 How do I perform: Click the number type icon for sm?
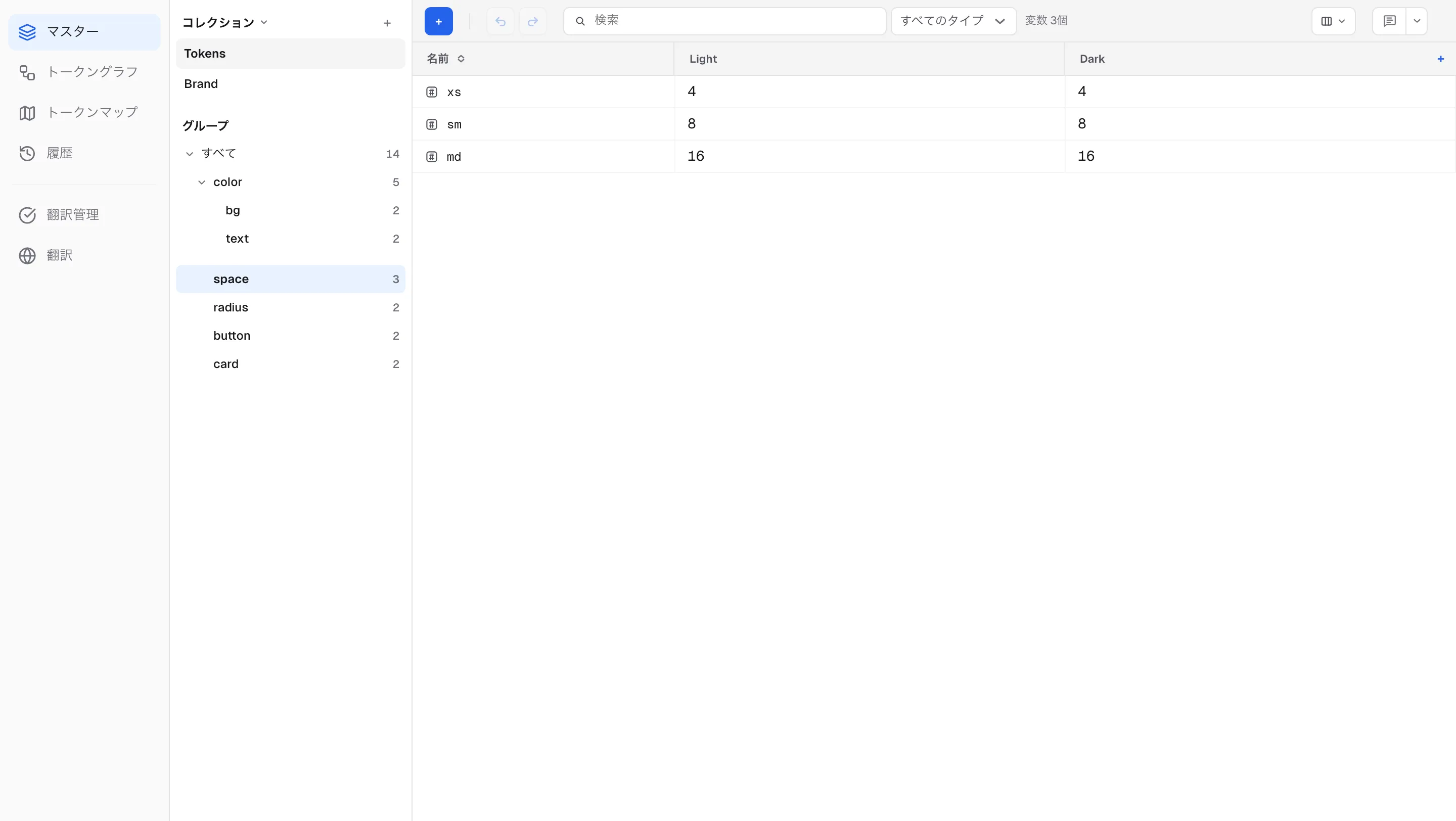(x=432, y=124)
